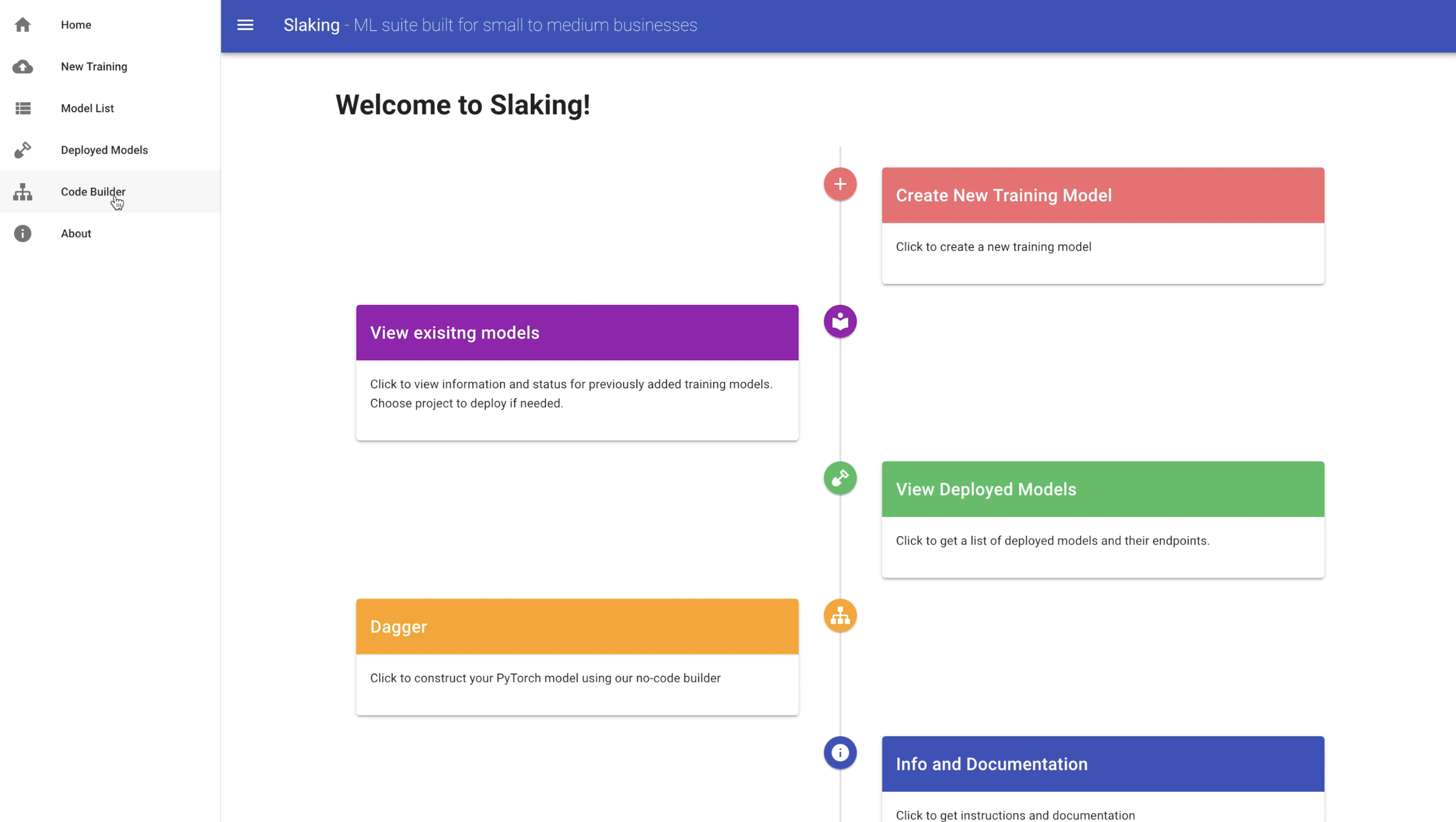Click the Model List icon

(23, 108)
